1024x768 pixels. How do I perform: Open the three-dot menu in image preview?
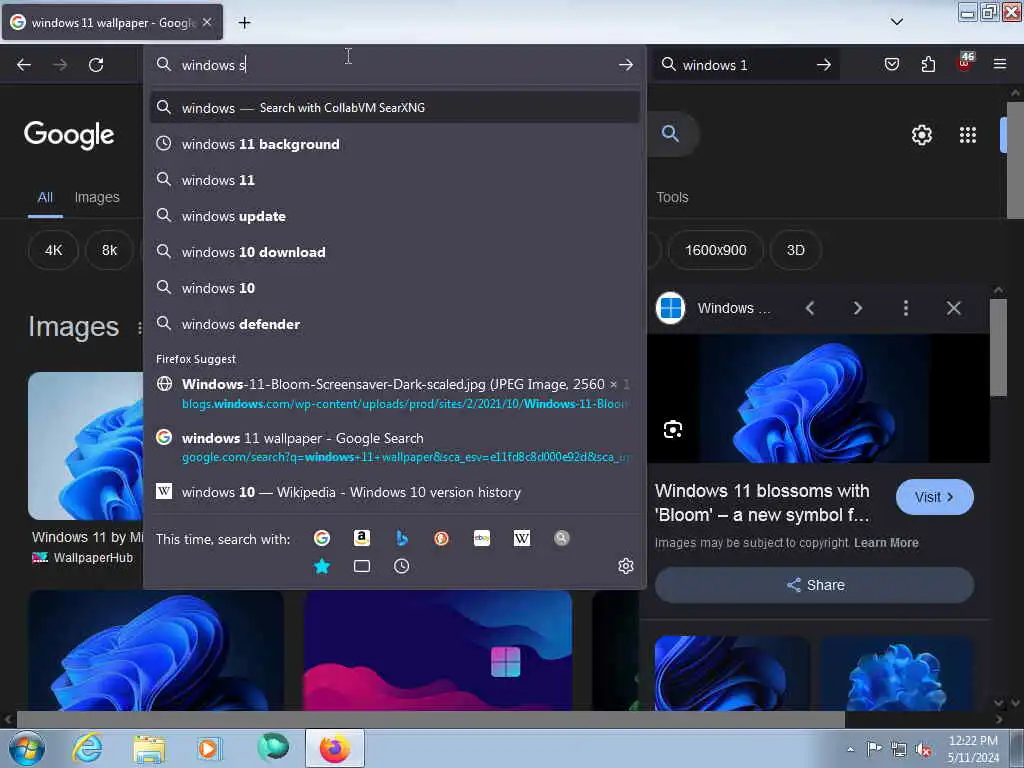tap(906, 308)
